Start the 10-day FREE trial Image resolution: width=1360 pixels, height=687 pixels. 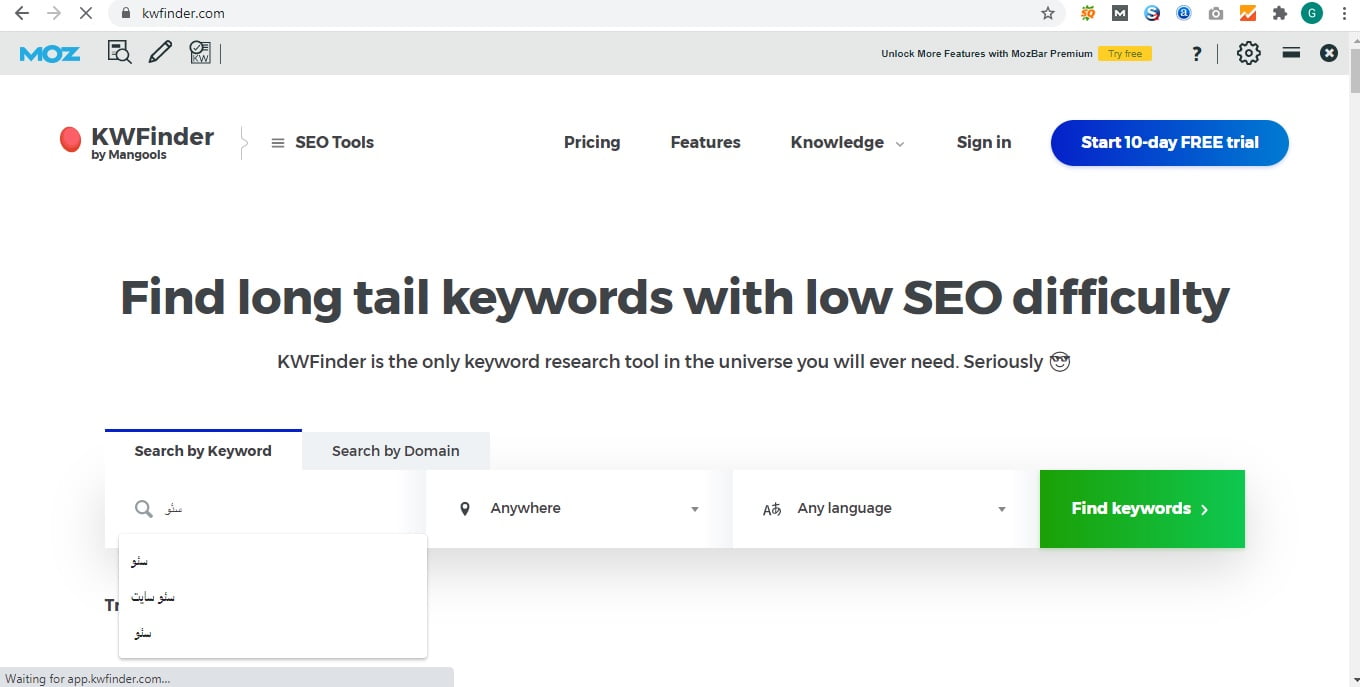(1169, 143)
